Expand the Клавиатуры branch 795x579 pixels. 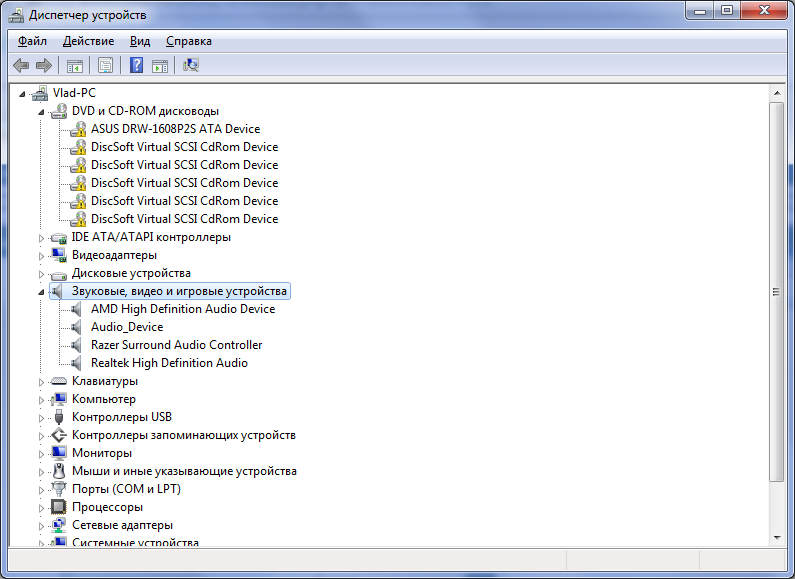point(42,382)
